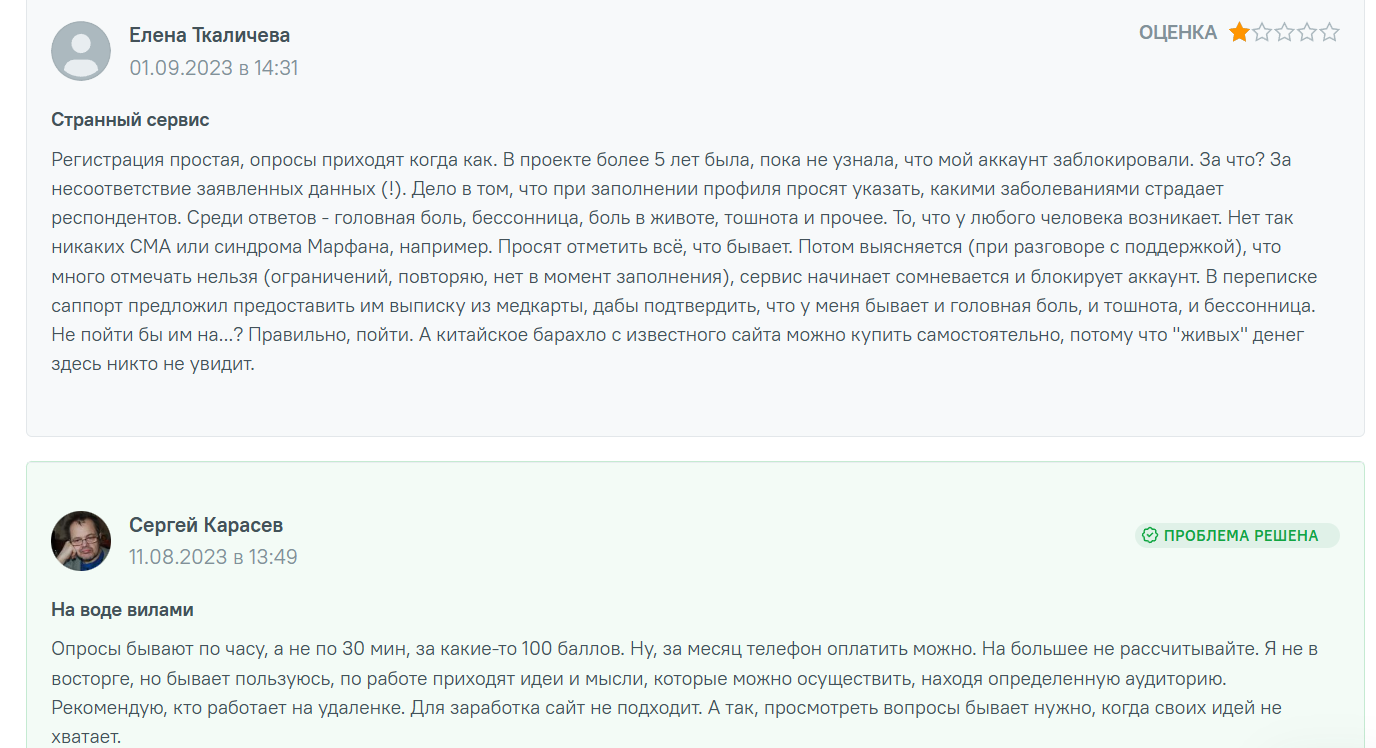Viewport: 1376px width, 748px height.
Task: Click the green checkmark badge icon
Action: point(1151,535)
